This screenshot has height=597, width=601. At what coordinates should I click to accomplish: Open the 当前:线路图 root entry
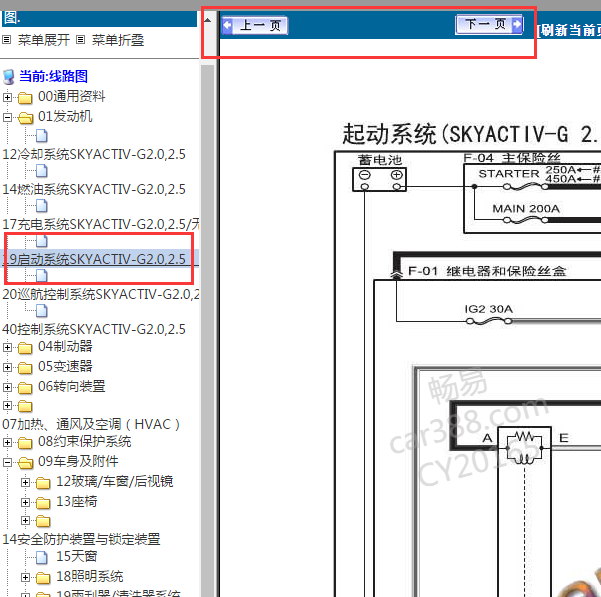pyautogui.click(x=53, y=76)
